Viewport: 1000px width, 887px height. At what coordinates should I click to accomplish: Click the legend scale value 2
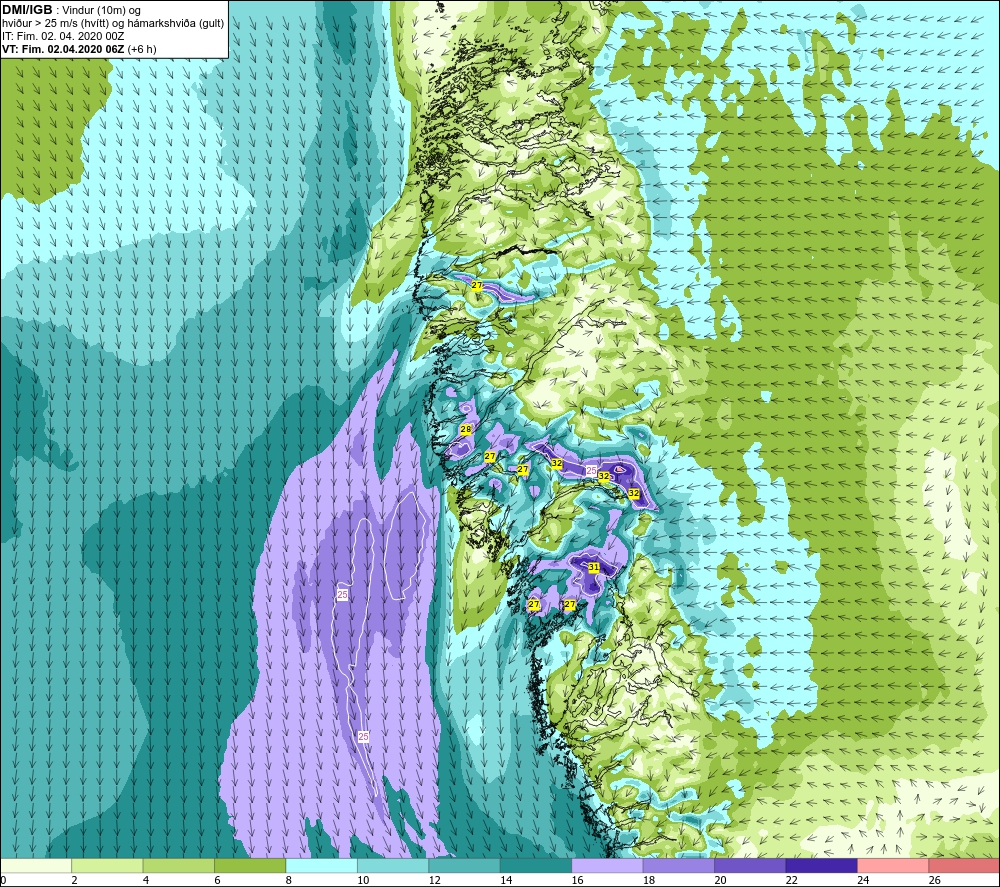tap(75, 880)
